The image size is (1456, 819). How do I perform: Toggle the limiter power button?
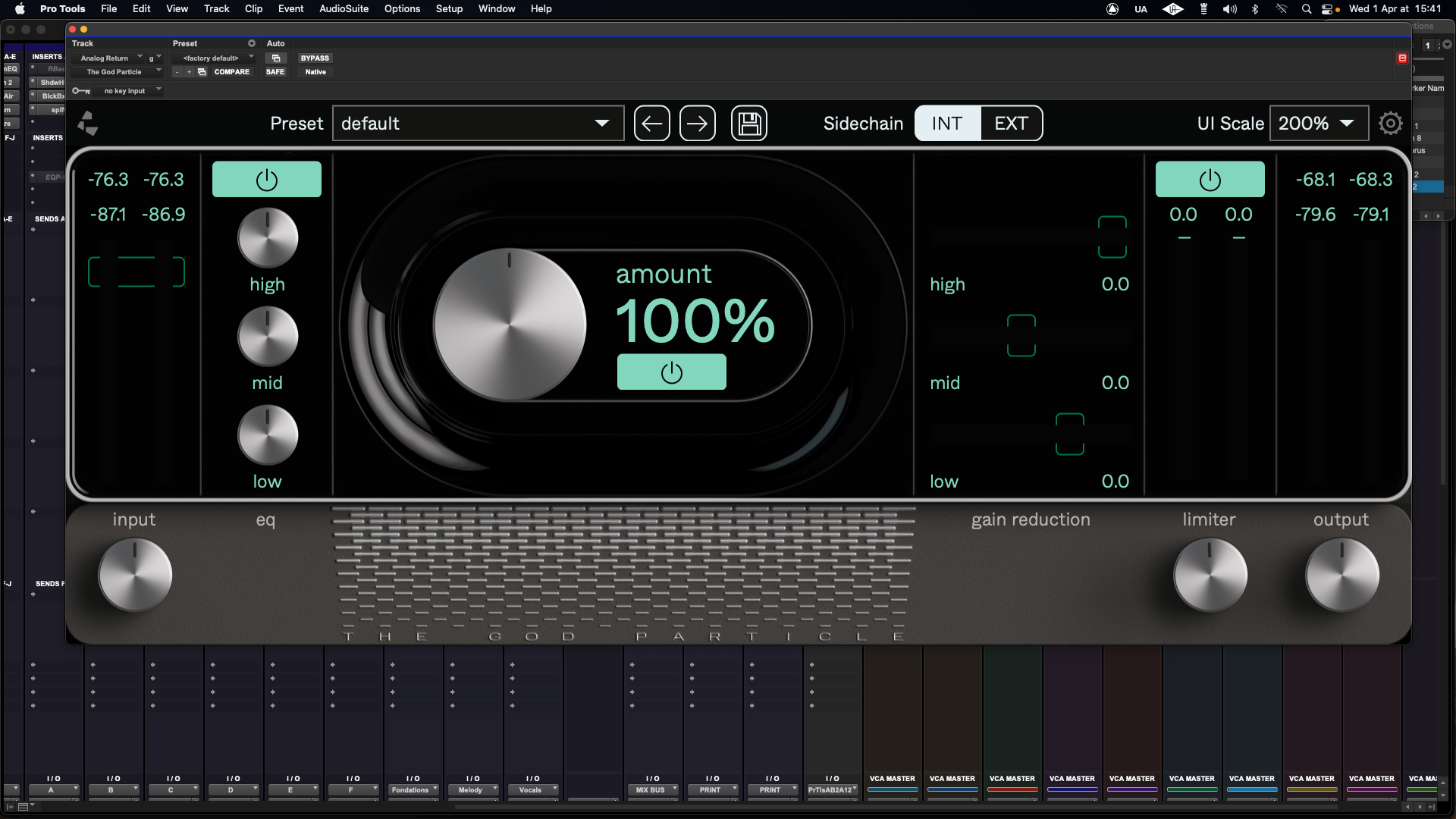tap(1210, 179)
